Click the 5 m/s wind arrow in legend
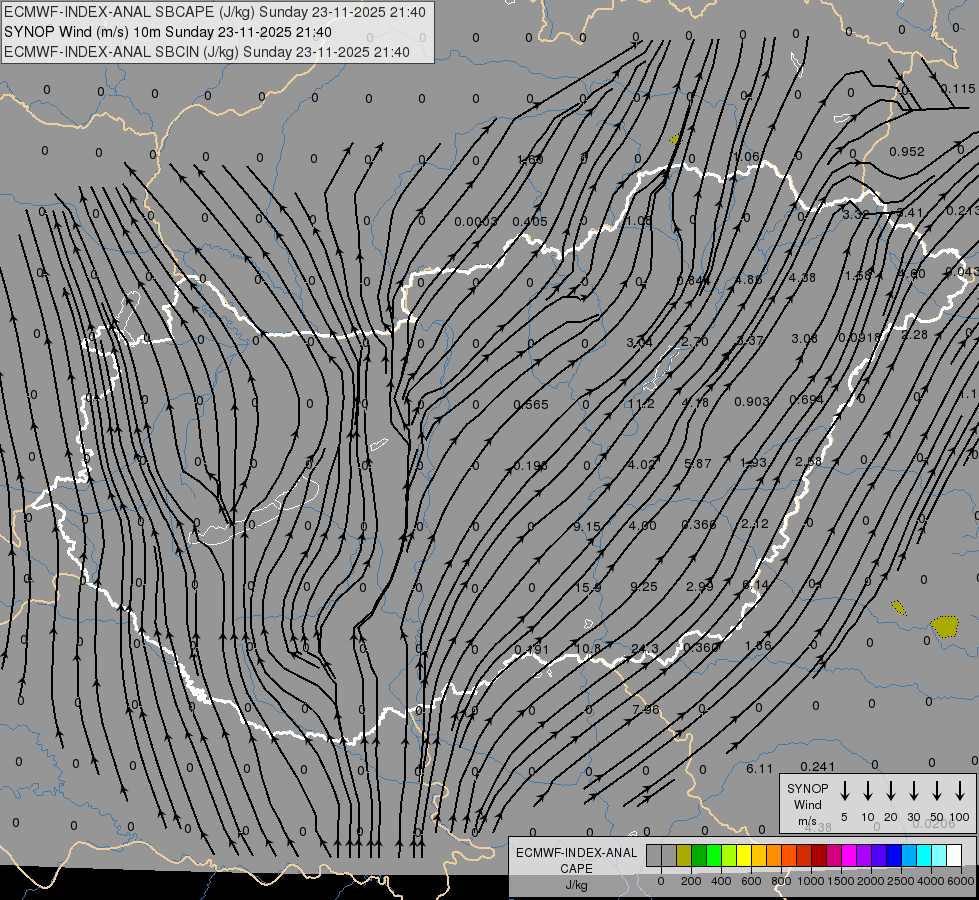This screenshot has width=979, height=900. pos(844,791)
